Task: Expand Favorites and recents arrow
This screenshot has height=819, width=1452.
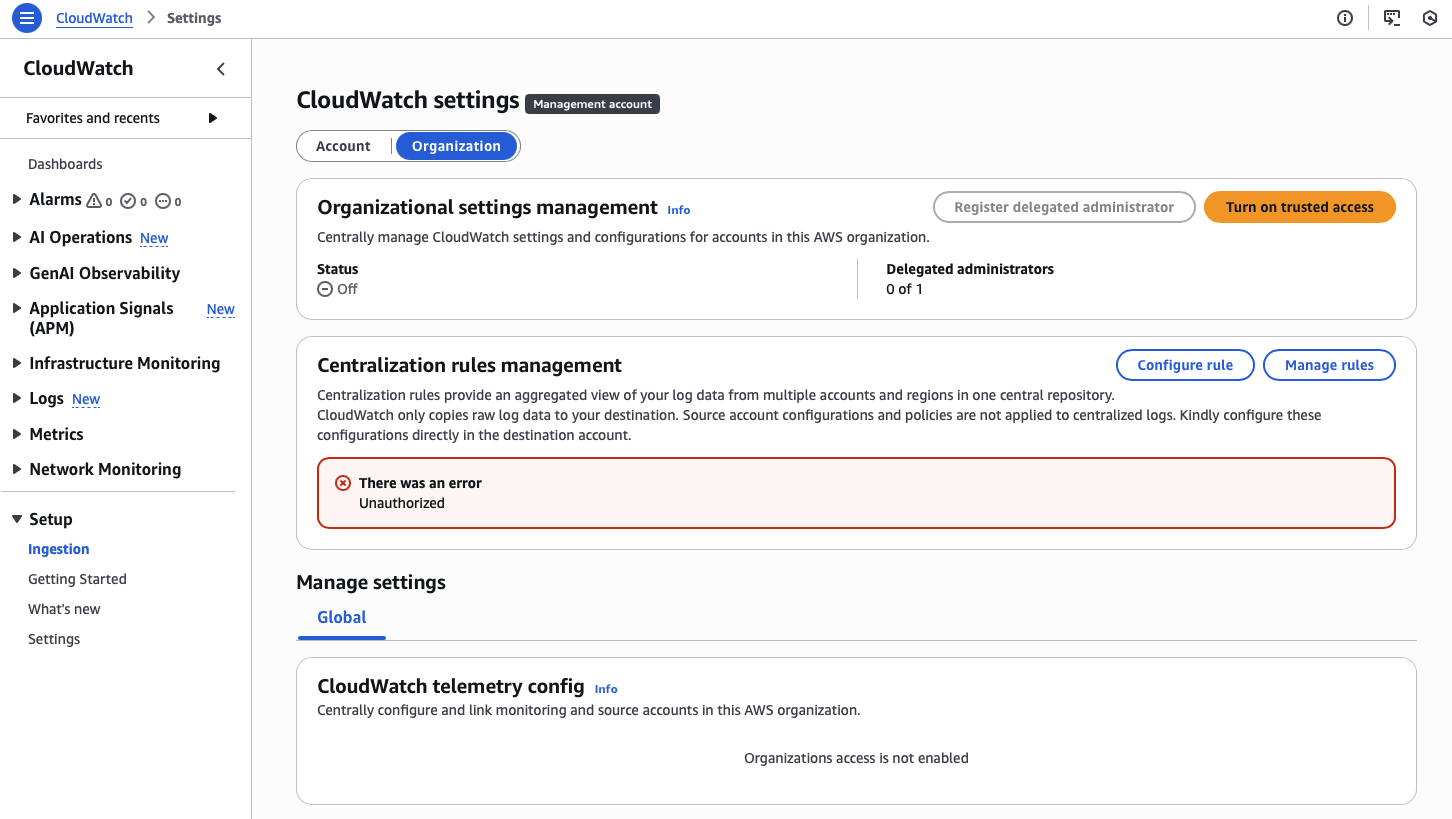Action: pyautogui.click(x=212, y=118)
